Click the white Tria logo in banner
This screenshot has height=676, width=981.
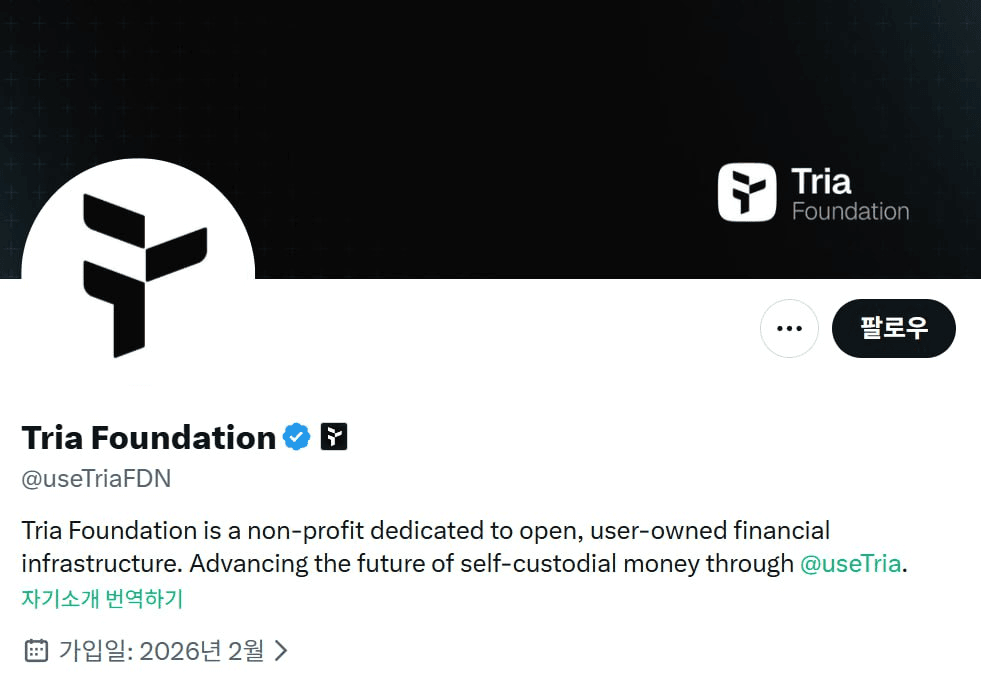pos(747,192)
